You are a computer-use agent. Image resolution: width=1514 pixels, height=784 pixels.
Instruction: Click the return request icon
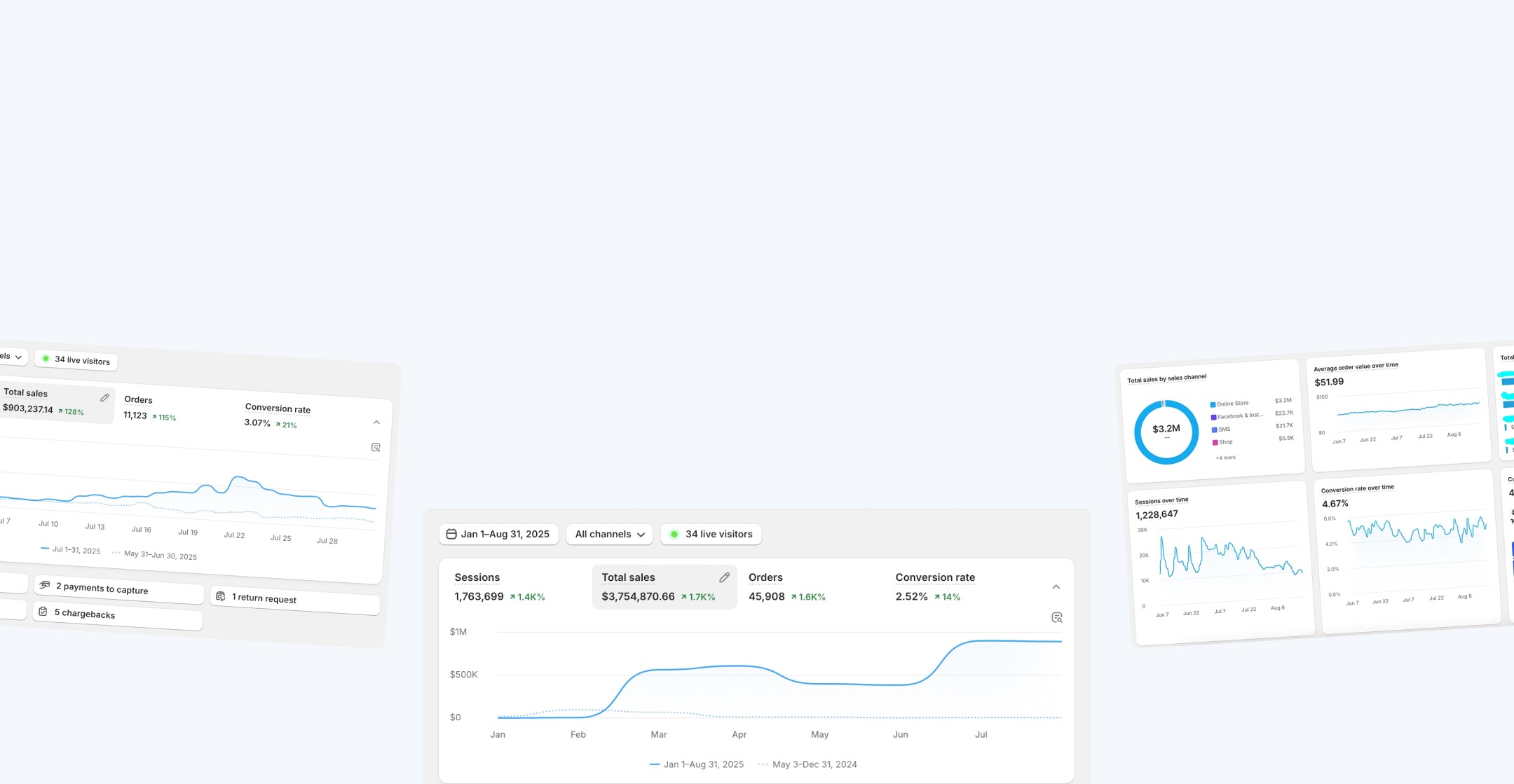[x=220, y=596]
